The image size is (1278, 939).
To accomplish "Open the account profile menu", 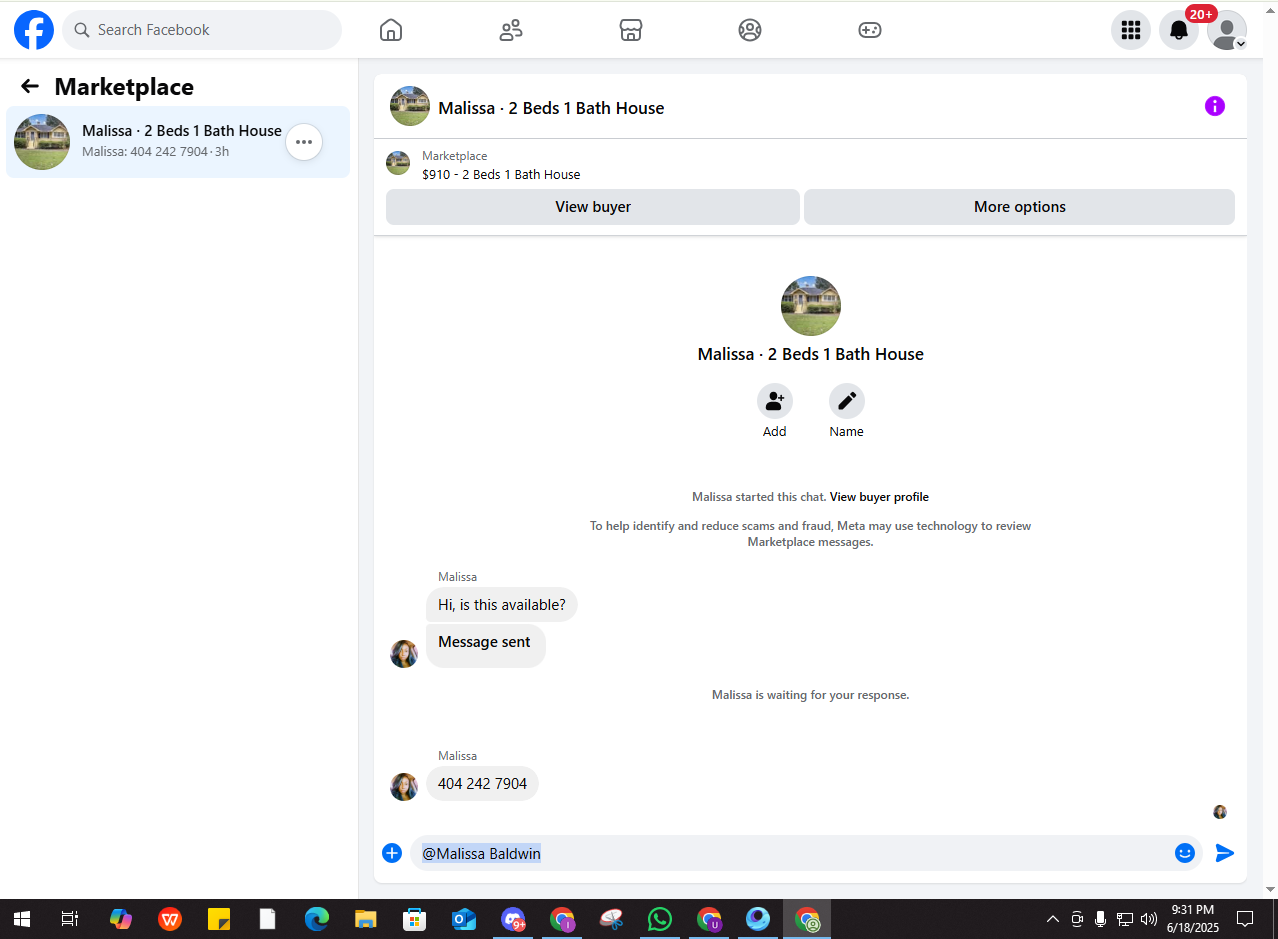I will (1227, 30).
